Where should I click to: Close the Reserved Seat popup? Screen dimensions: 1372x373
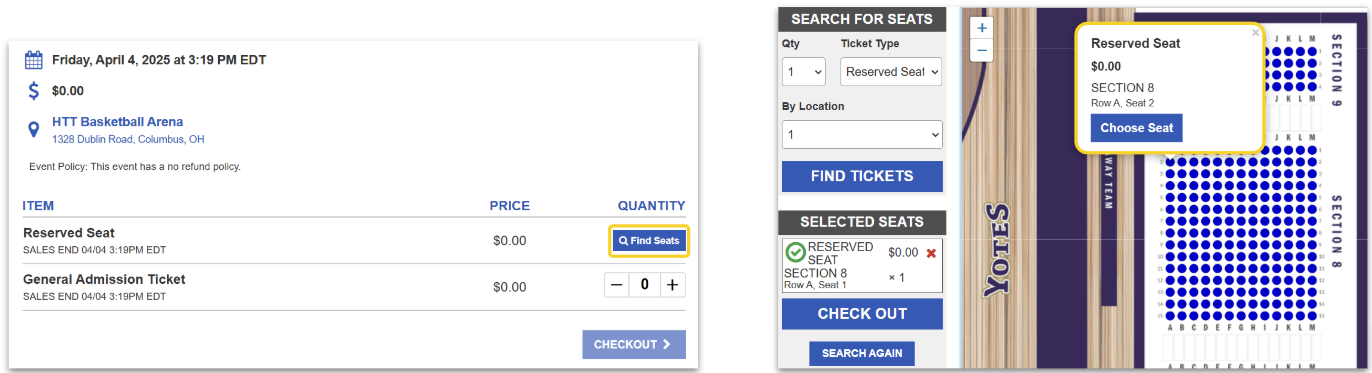pos(1255,33)
